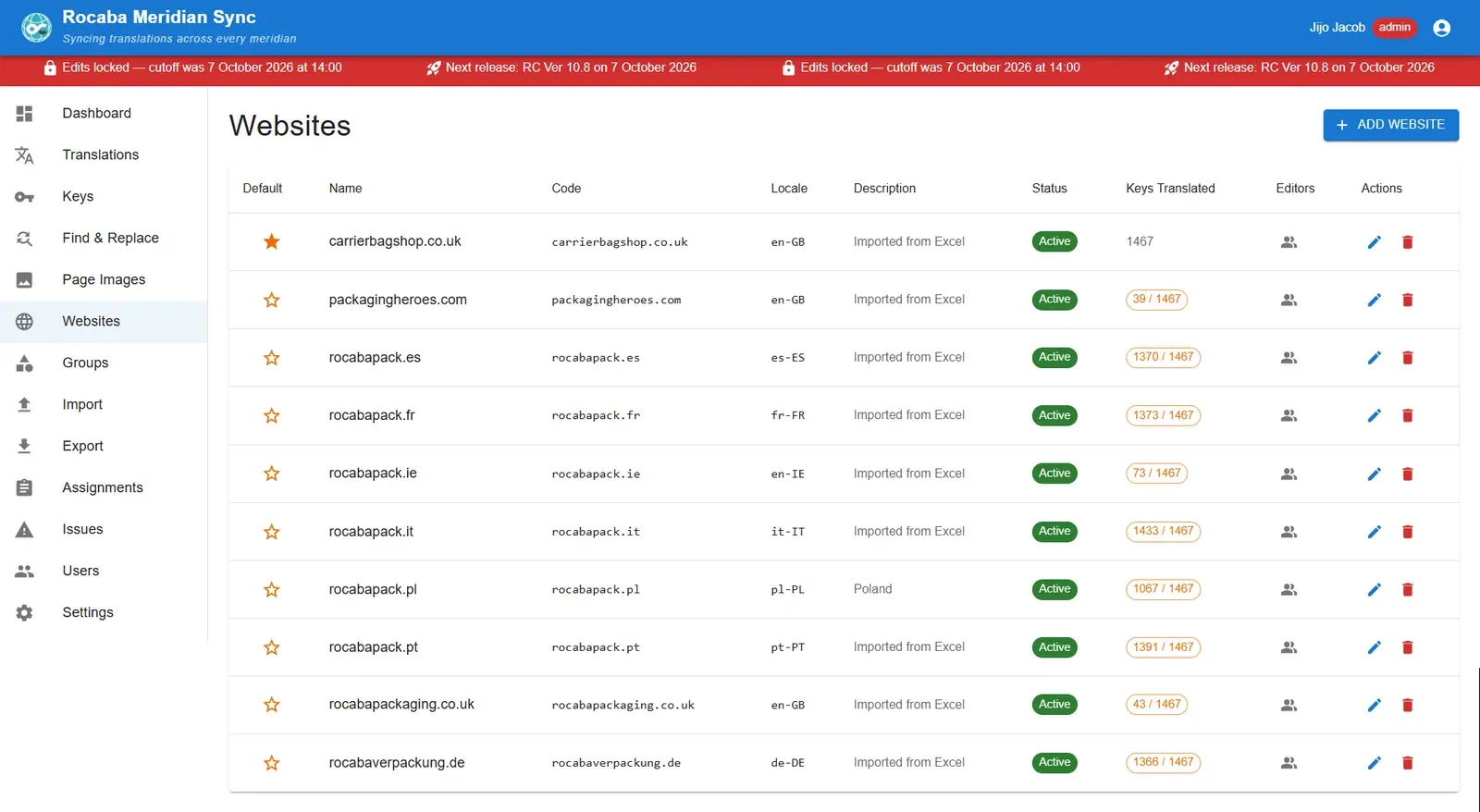
Task: Click the pencil icon for rocabapack.fr
Action: [x=1374, y=416]
